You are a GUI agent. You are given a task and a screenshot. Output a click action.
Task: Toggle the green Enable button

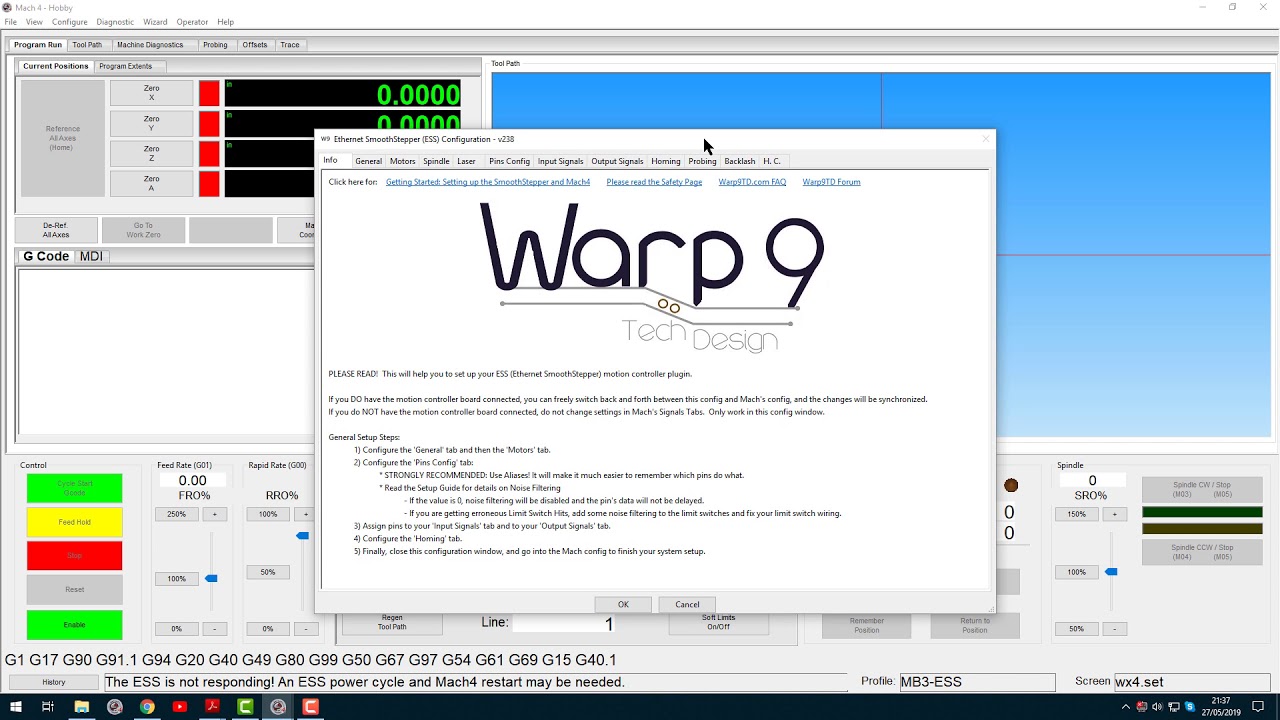pos(74,625)
